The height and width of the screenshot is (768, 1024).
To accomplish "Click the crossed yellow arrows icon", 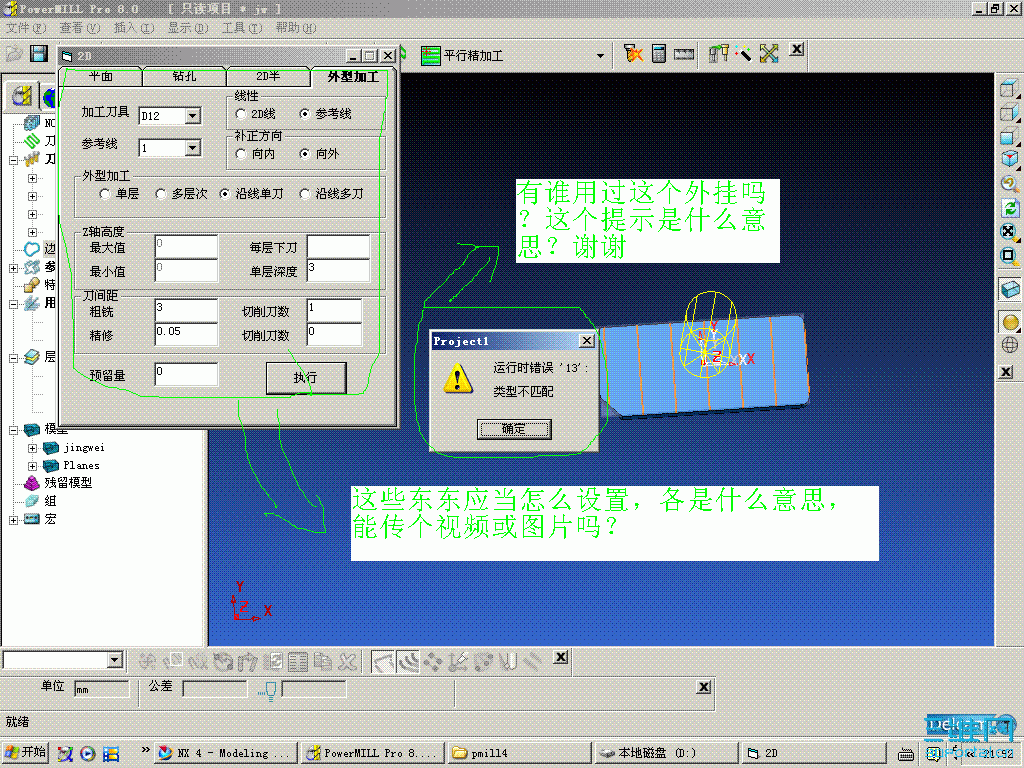I will tap(769, 54).
